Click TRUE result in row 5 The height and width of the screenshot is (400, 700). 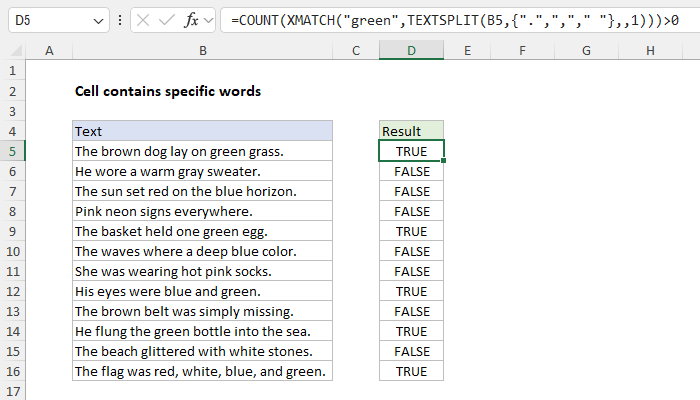click(x=411, y=151)
